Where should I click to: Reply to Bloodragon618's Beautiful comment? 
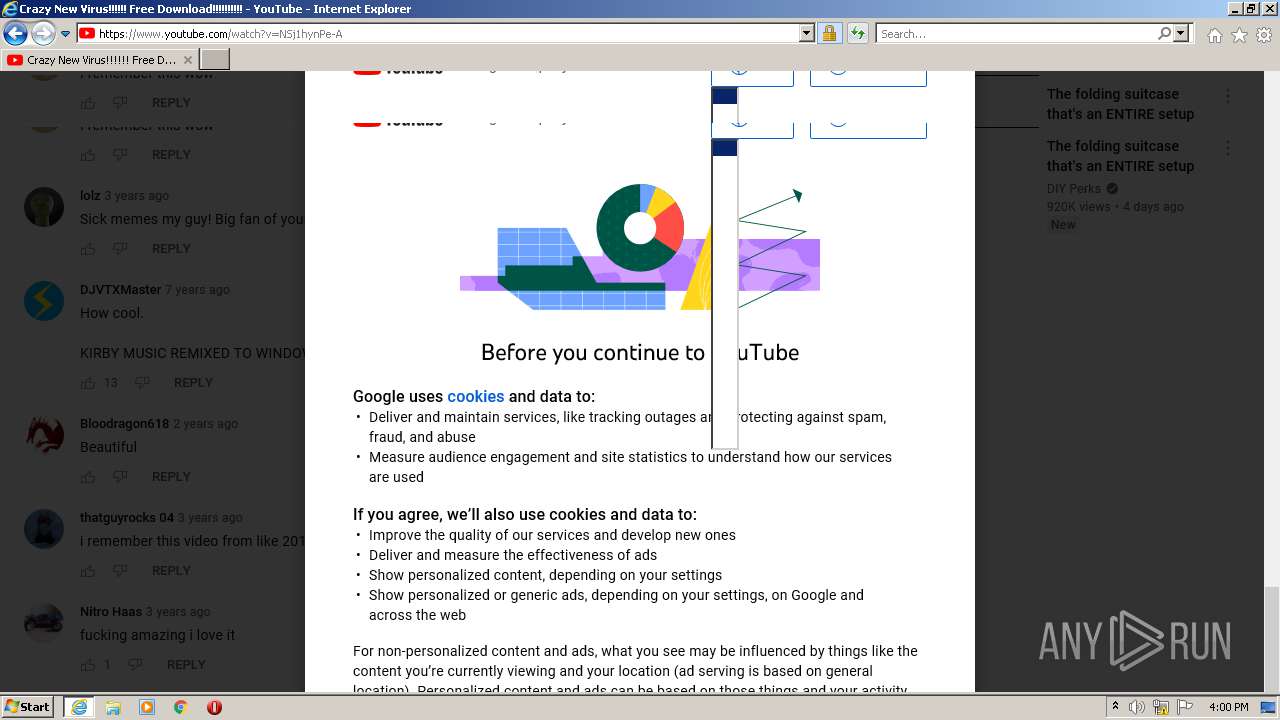click(x=171, y=477)
